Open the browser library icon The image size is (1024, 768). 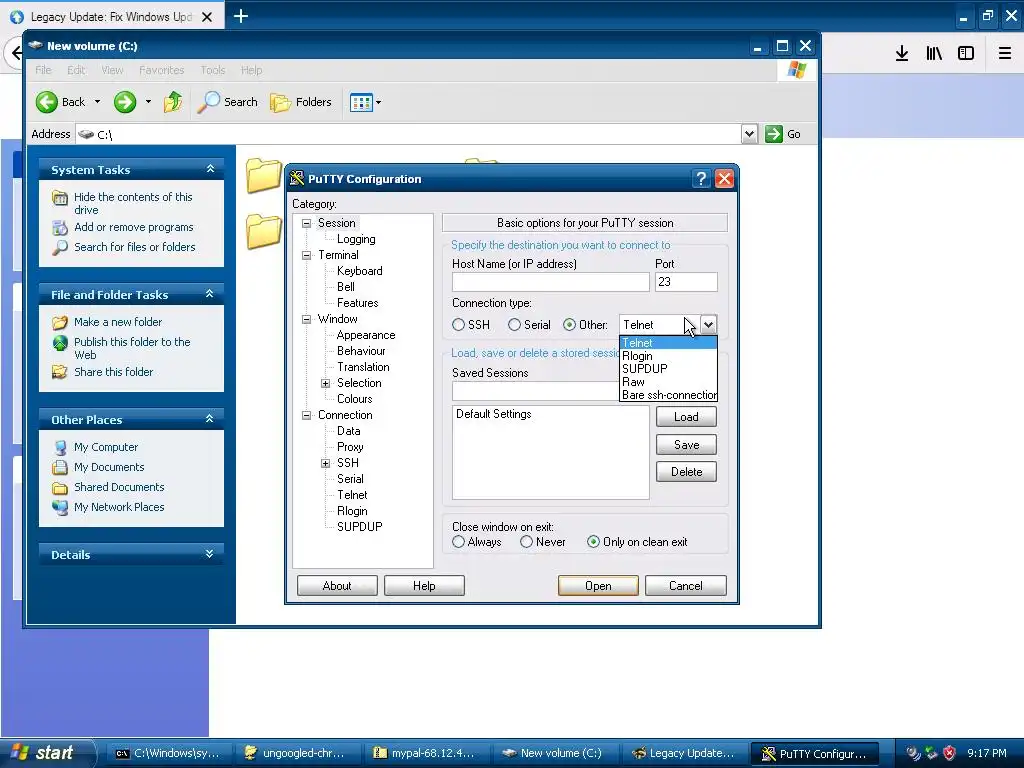[x=934, y=54]
